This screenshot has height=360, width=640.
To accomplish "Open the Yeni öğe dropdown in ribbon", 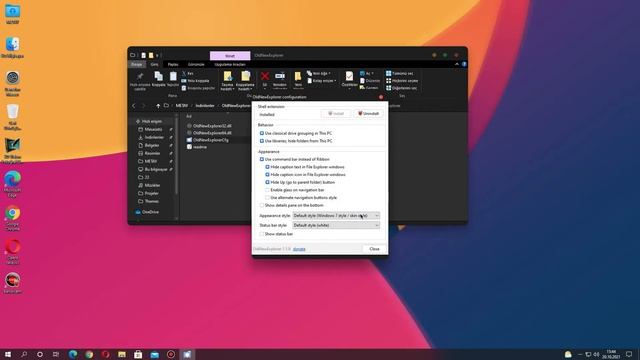I will 318,73.
